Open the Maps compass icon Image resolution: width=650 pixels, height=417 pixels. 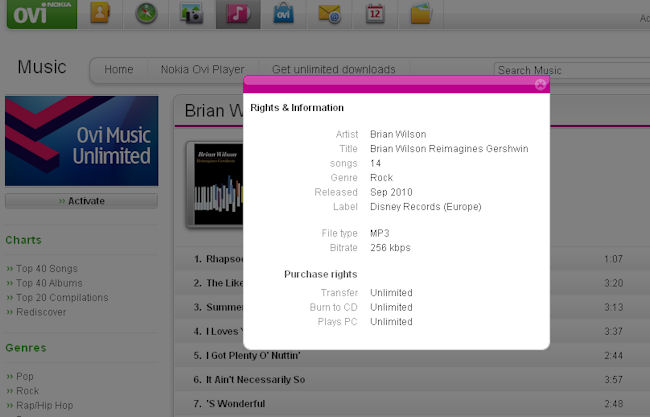[146, 13]
